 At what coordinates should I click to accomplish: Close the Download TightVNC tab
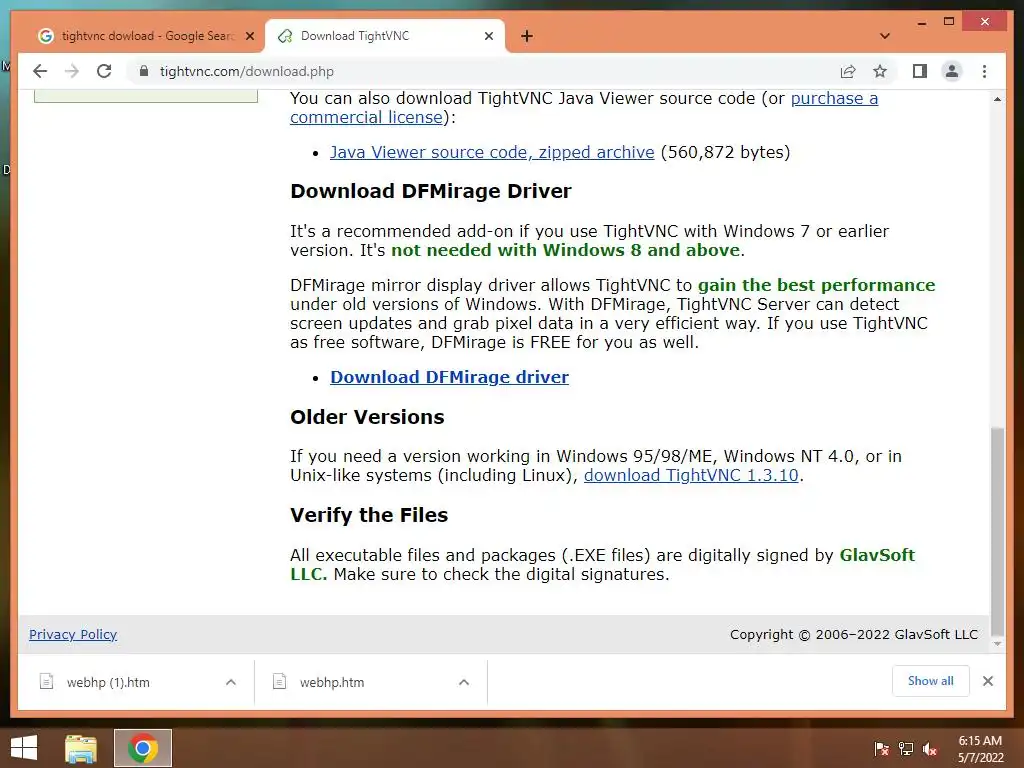coord(488,37)
